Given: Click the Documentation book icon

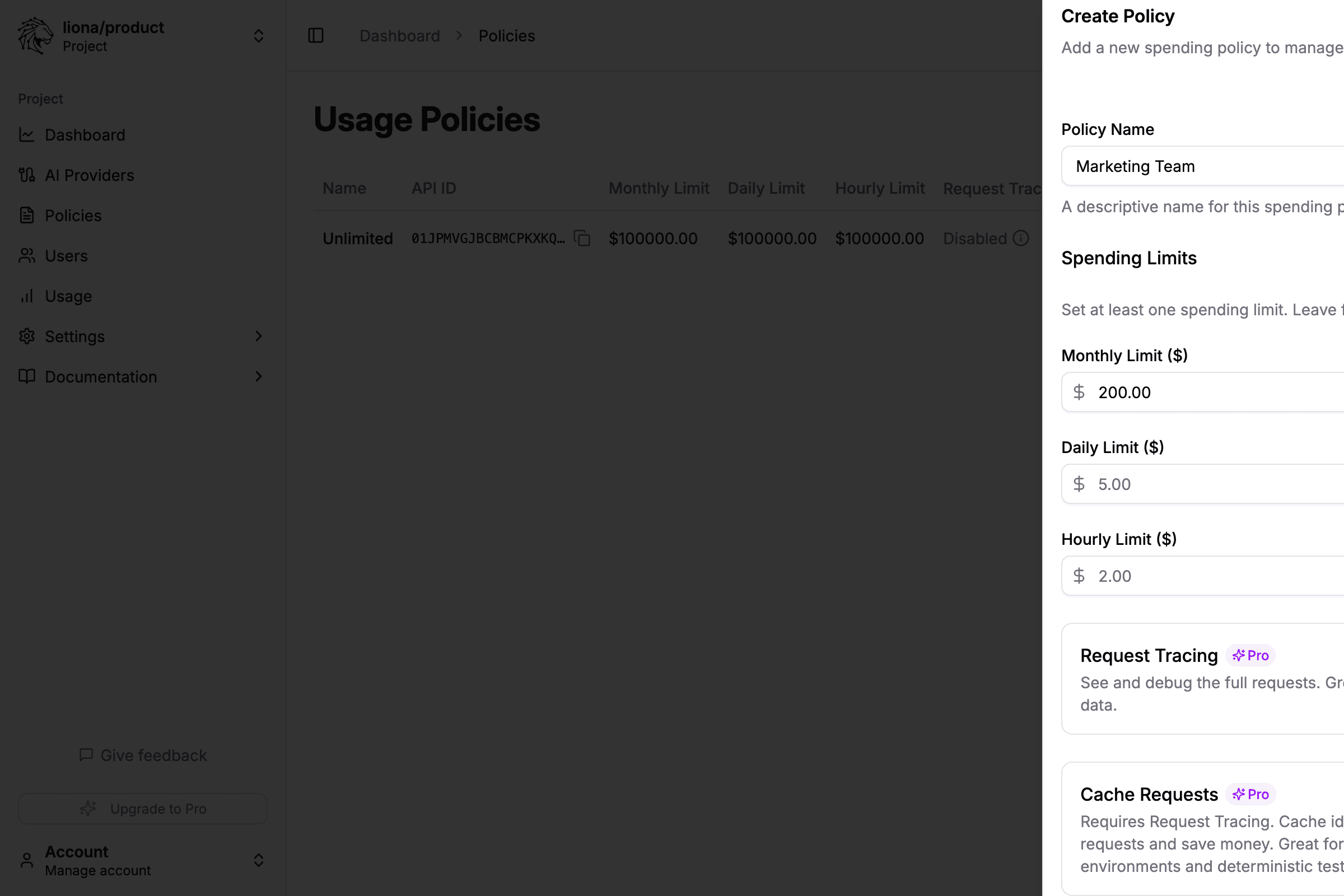Looking at the screenshot, I should pyautogui.click(x=27, y=376).
